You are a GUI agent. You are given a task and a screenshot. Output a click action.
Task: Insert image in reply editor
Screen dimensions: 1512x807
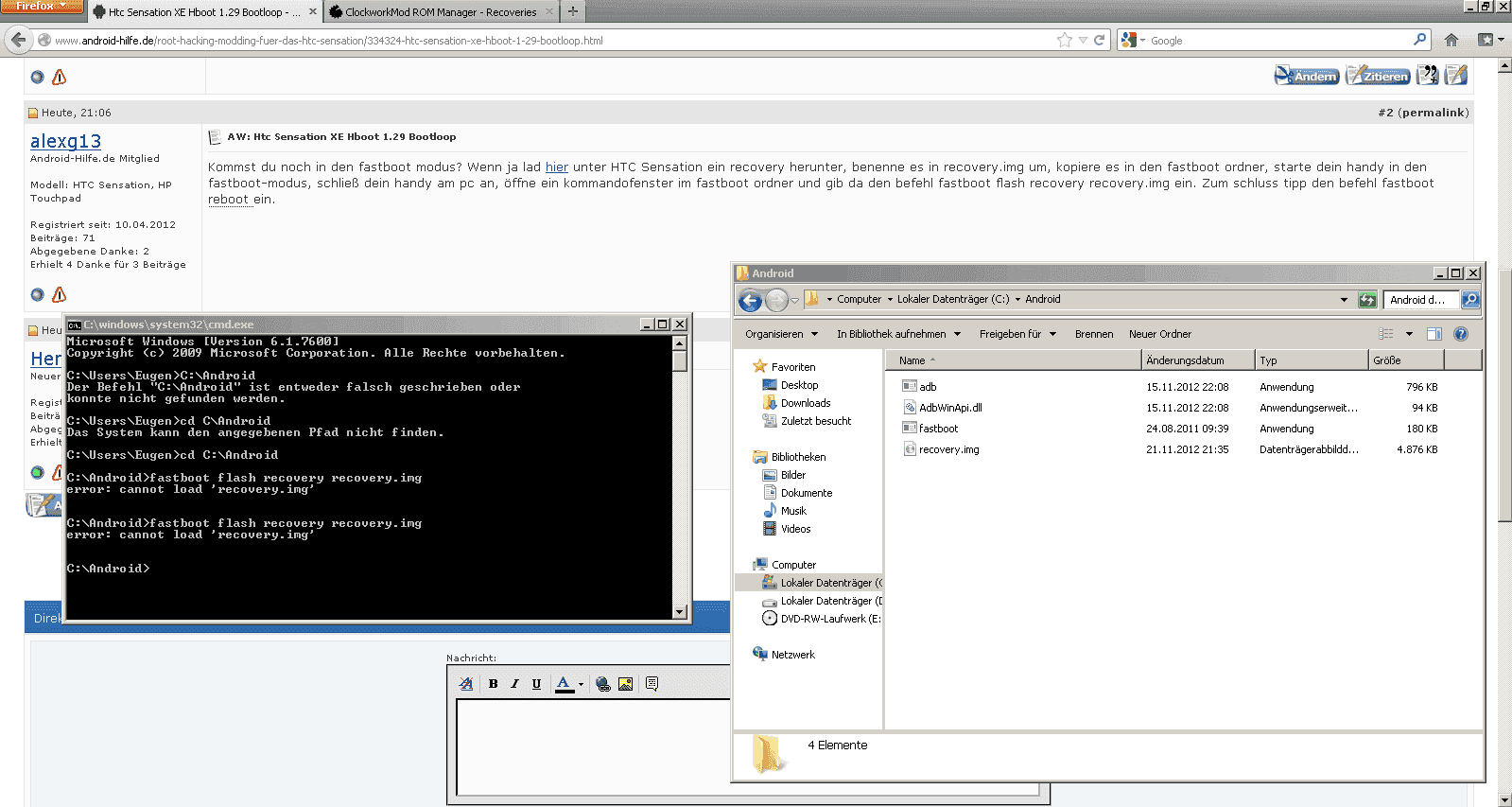click(x=625, y=683)
